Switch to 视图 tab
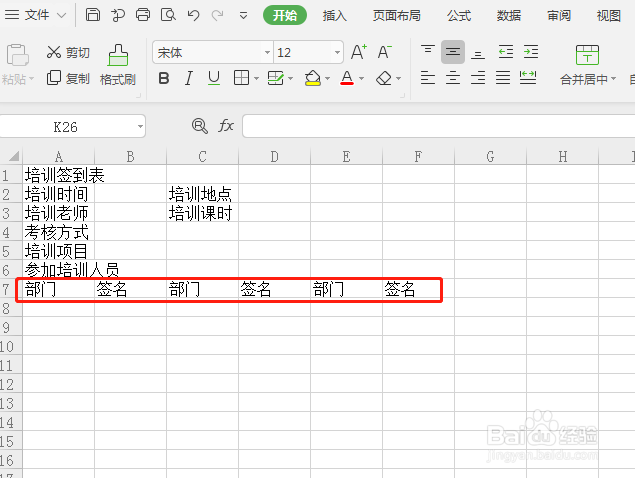 [609, 15]
